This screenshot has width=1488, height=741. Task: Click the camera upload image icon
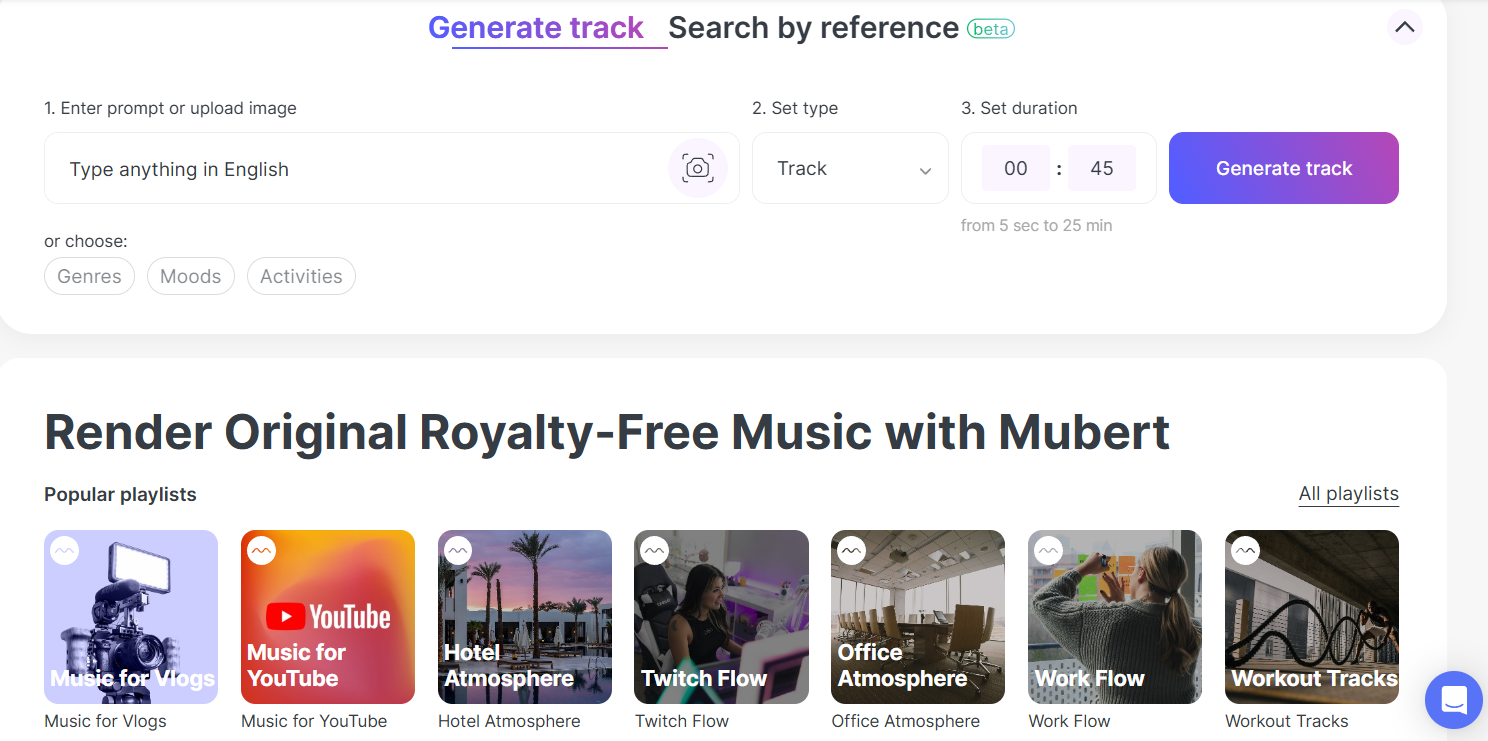click(x=697, y=168)
